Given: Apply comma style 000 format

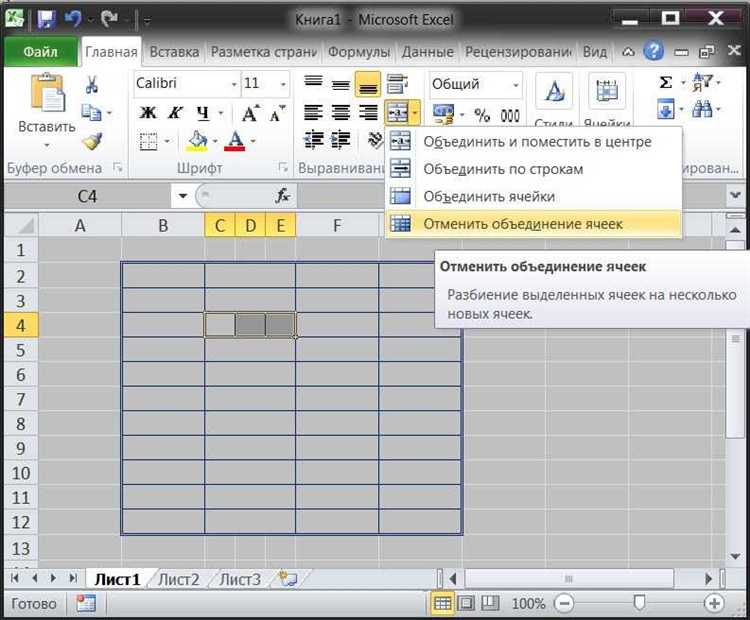Looking at the screenshot, I should 510,115.
